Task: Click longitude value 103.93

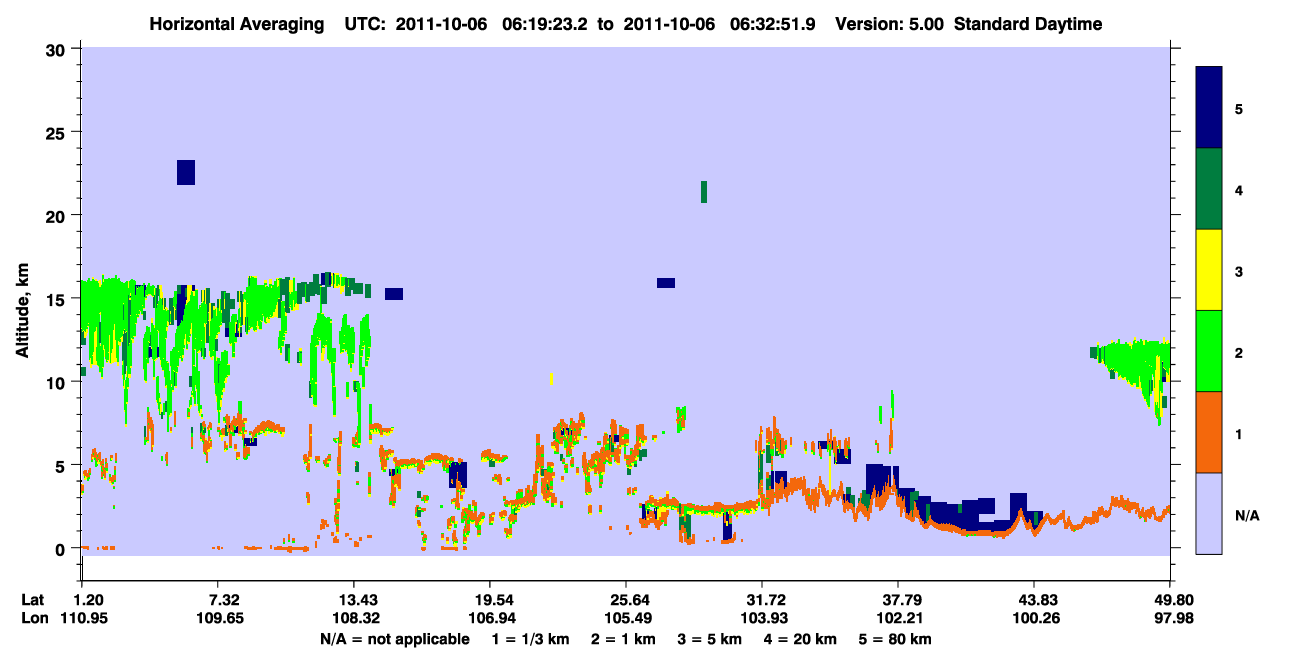Action: 762,619
